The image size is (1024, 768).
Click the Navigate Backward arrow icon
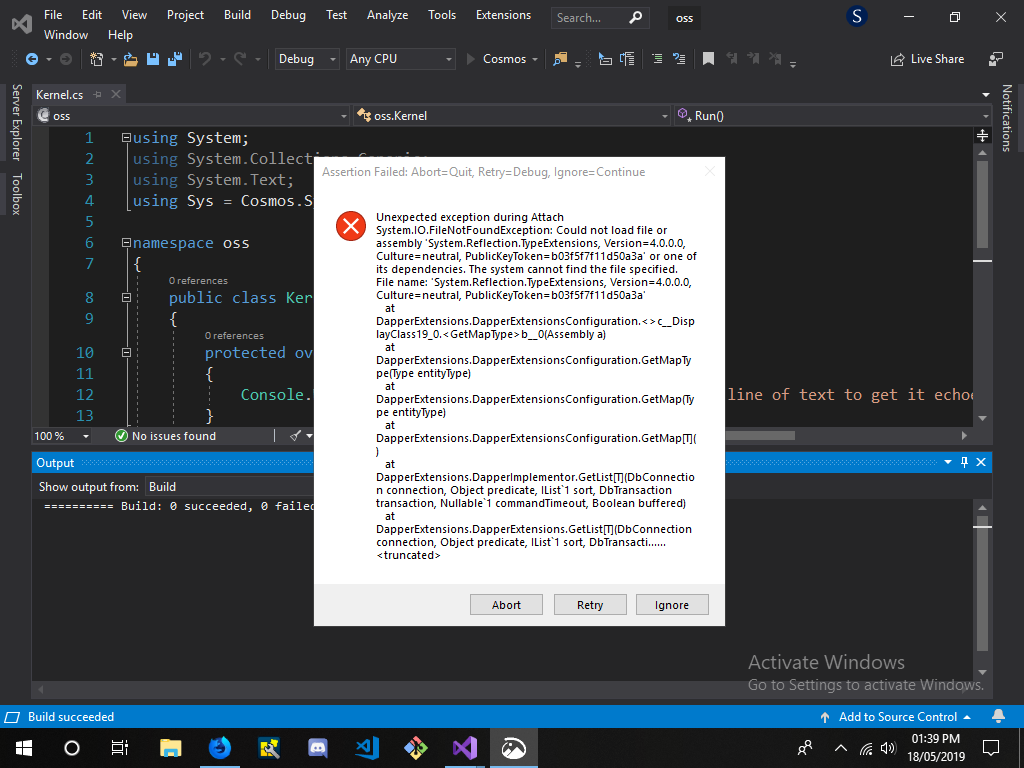pyautogui.click(x=32, y=59)
